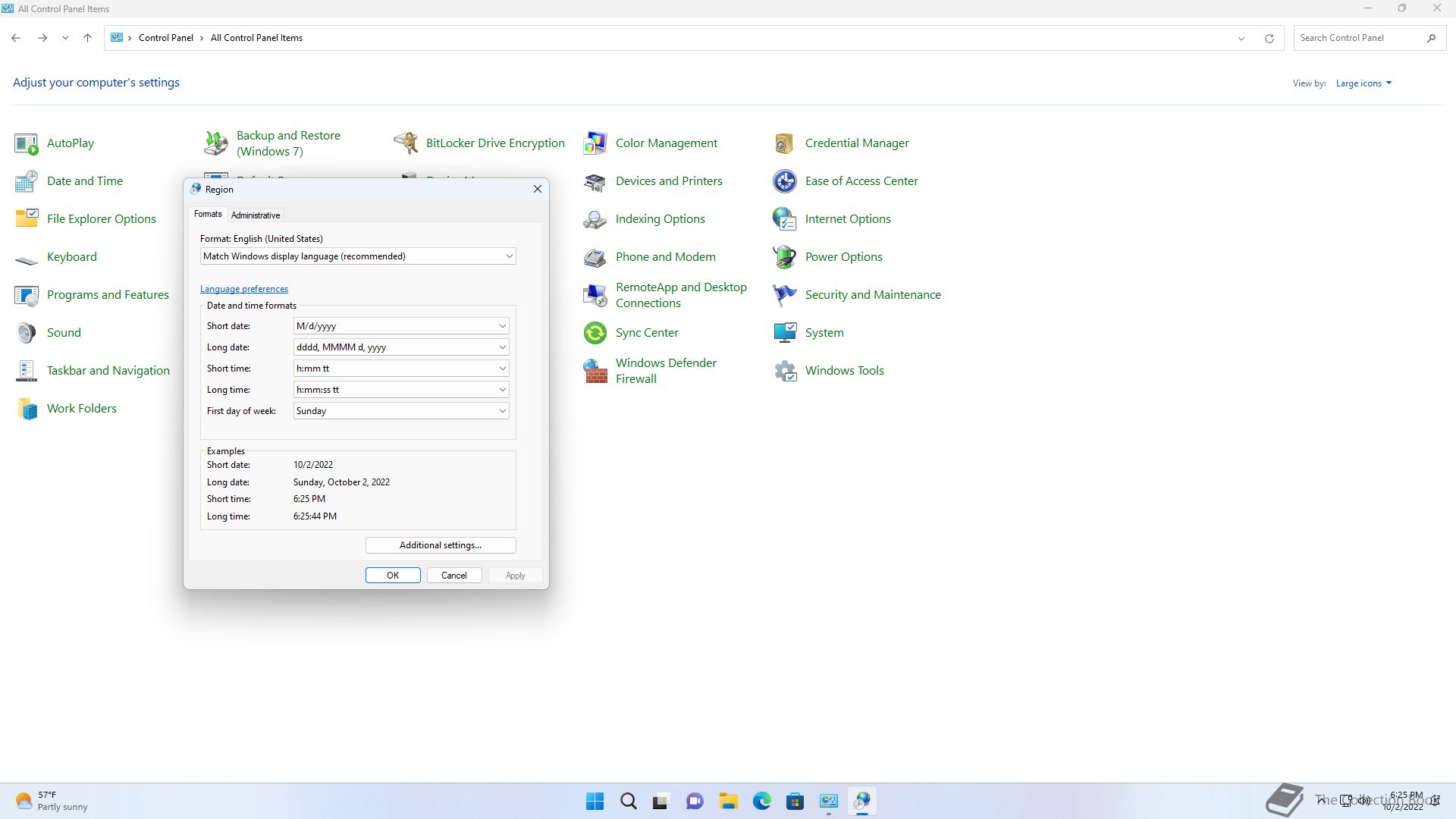Open the Phone and Modem icon
Image resolution: width=1456 pixels, height=819 pixels.
[x=595, y=257]
